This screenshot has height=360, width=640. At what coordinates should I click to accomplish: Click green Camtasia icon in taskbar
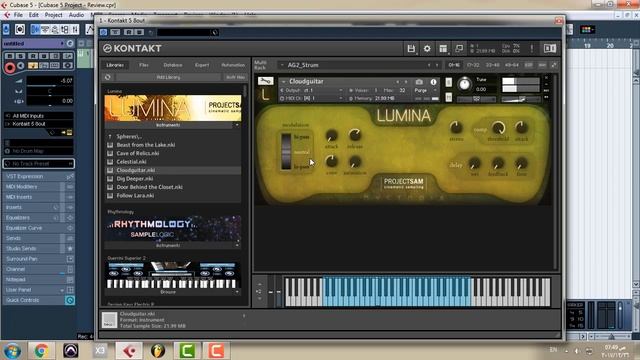tap(187, 351)
